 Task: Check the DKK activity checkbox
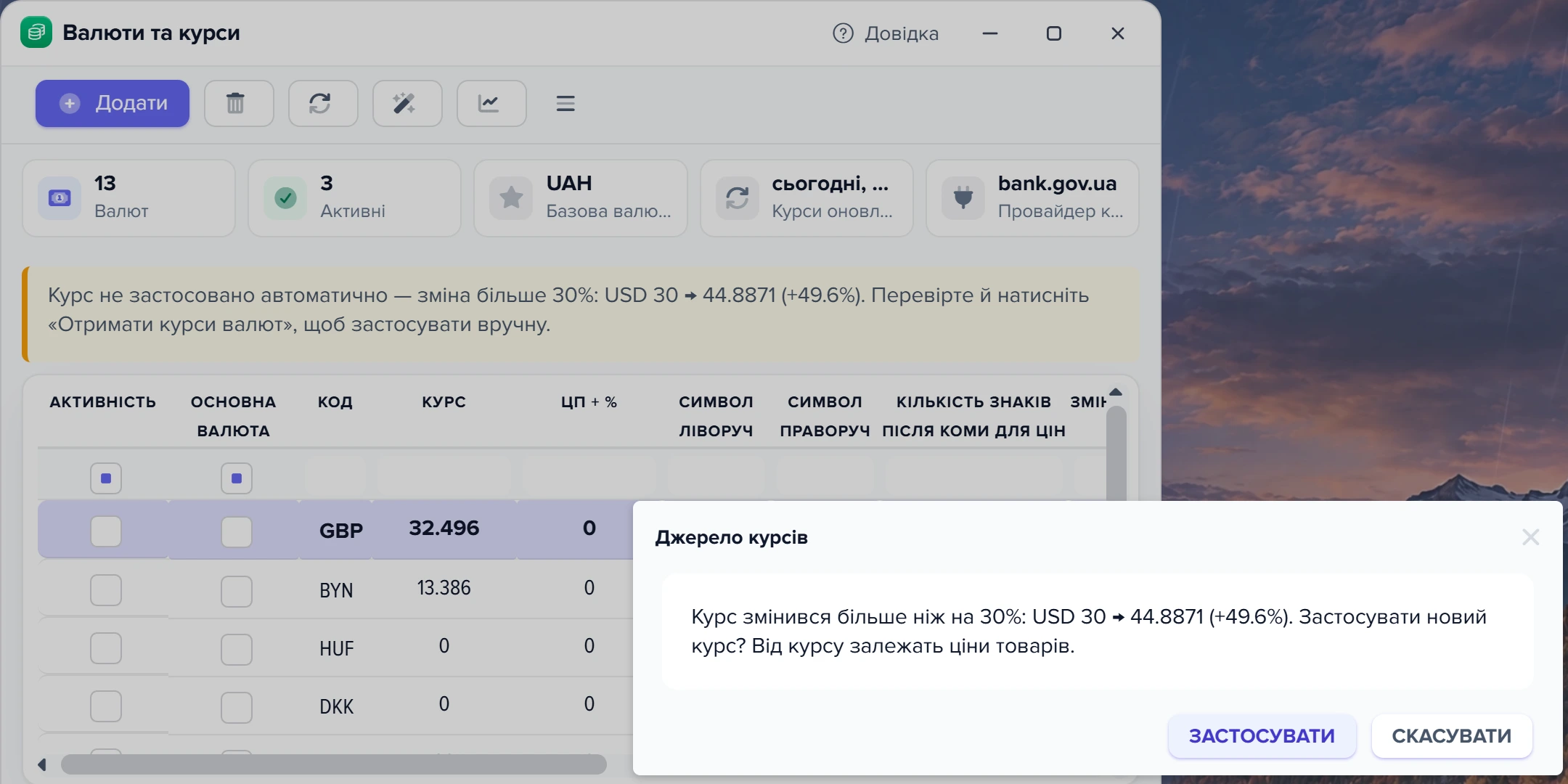[x=106, y=706]
